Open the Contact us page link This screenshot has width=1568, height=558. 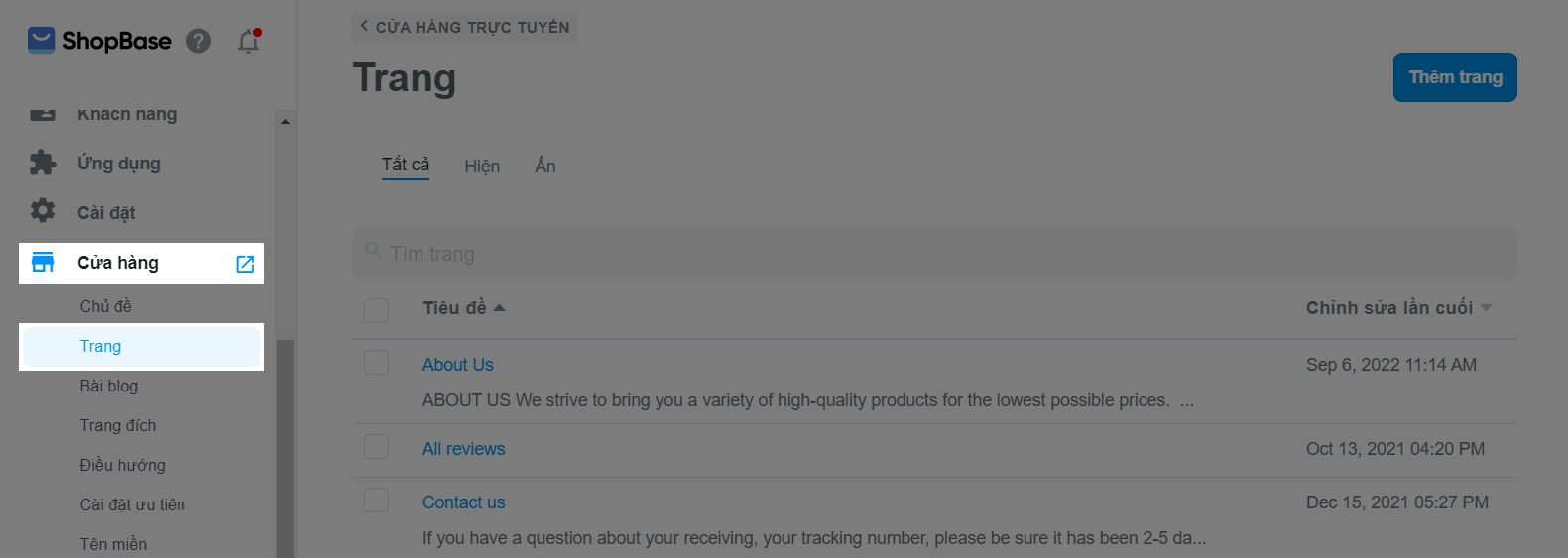[x=463, y=502]
